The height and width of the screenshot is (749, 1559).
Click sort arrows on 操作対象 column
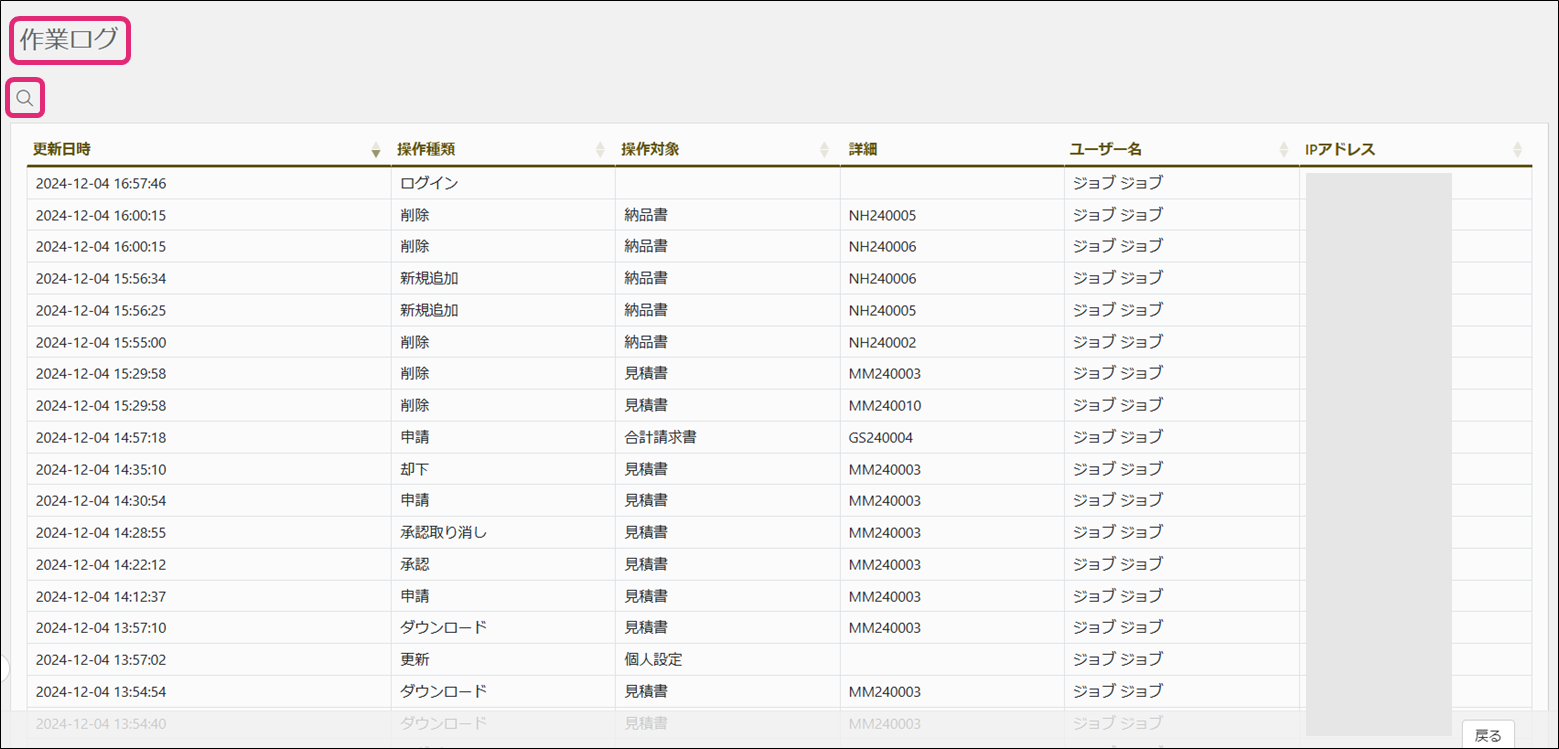coord(824,150)
